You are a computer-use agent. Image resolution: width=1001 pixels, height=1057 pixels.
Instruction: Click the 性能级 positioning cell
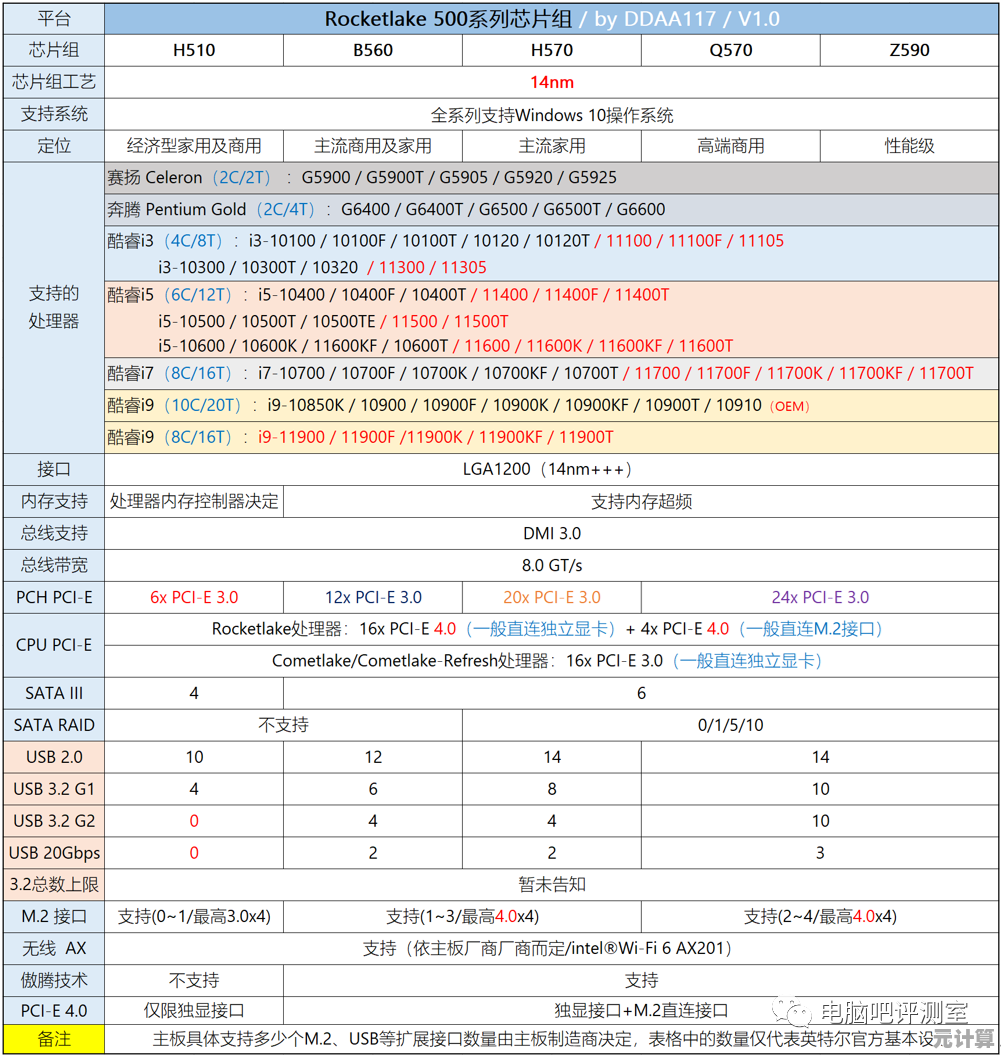click(909, 146)
